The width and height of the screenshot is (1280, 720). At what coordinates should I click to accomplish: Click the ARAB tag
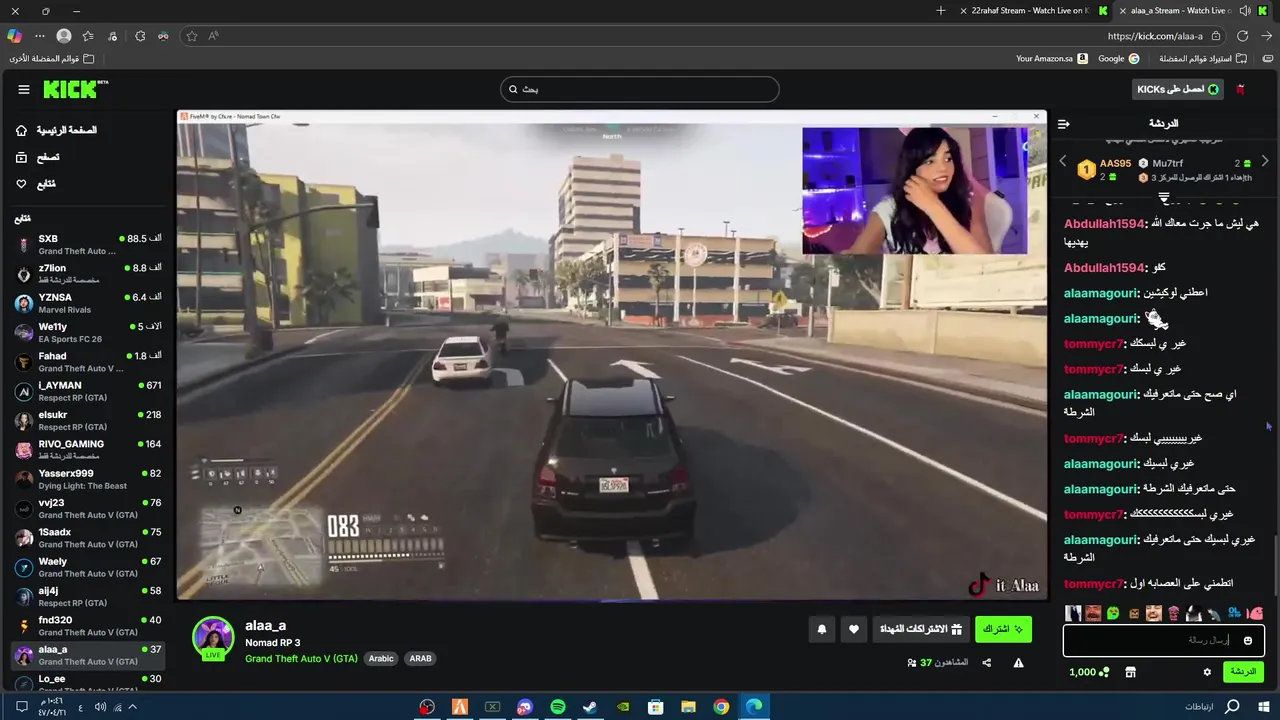[x=420, y=658]
